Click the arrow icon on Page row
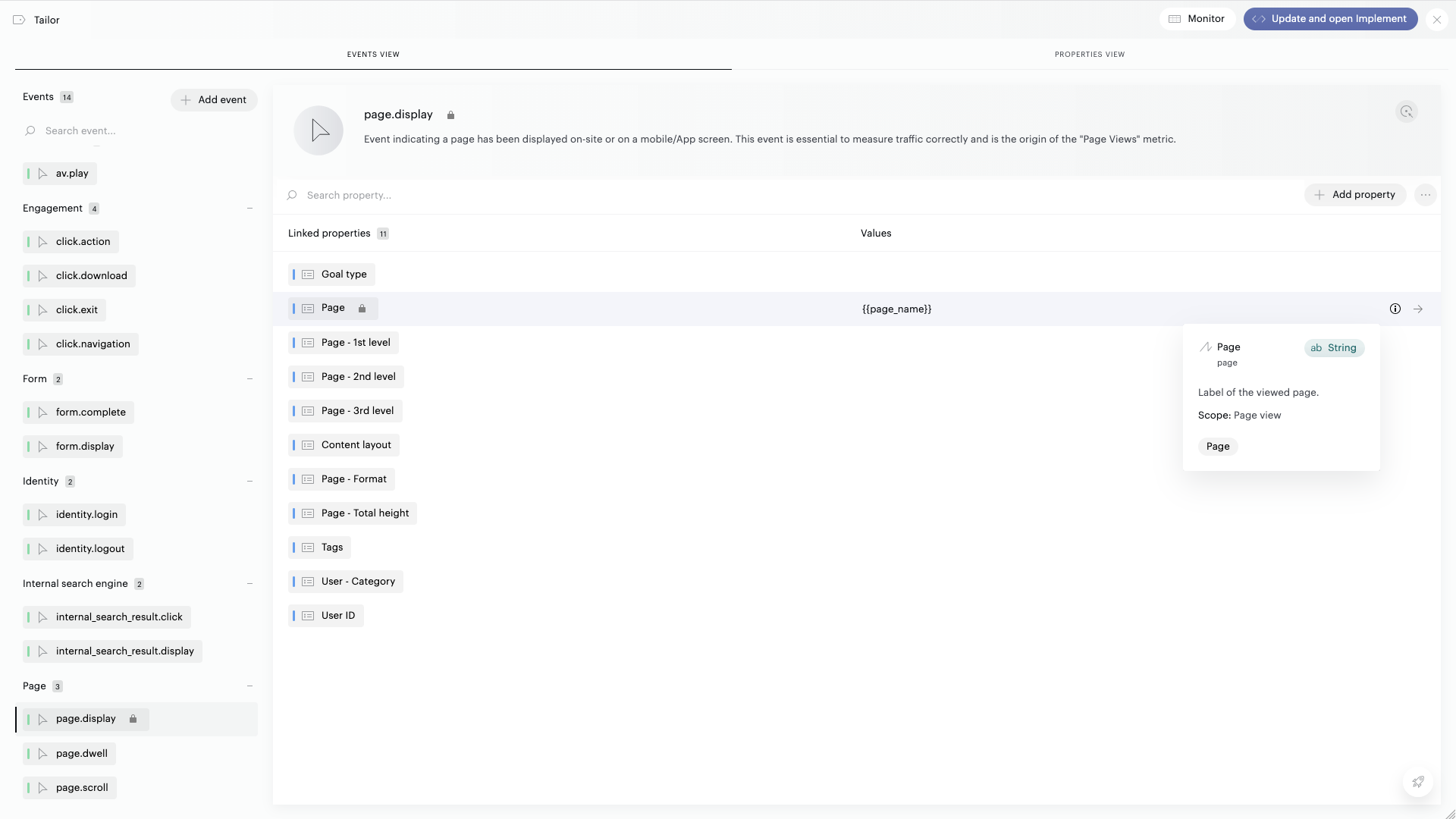 pyautogui.click(x=1418, y=309)
